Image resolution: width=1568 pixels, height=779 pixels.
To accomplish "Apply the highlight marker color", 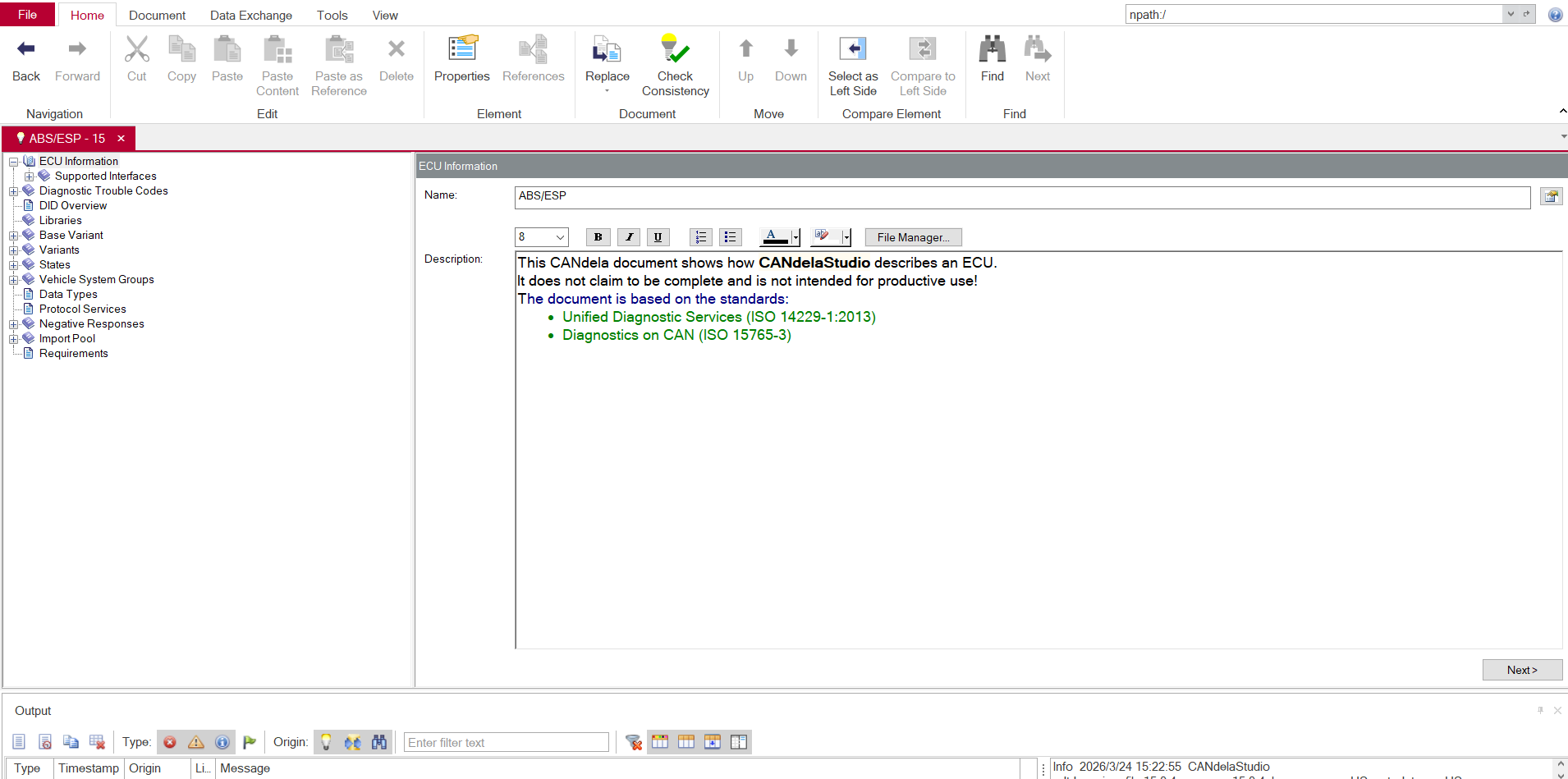I will coord(825,237).
